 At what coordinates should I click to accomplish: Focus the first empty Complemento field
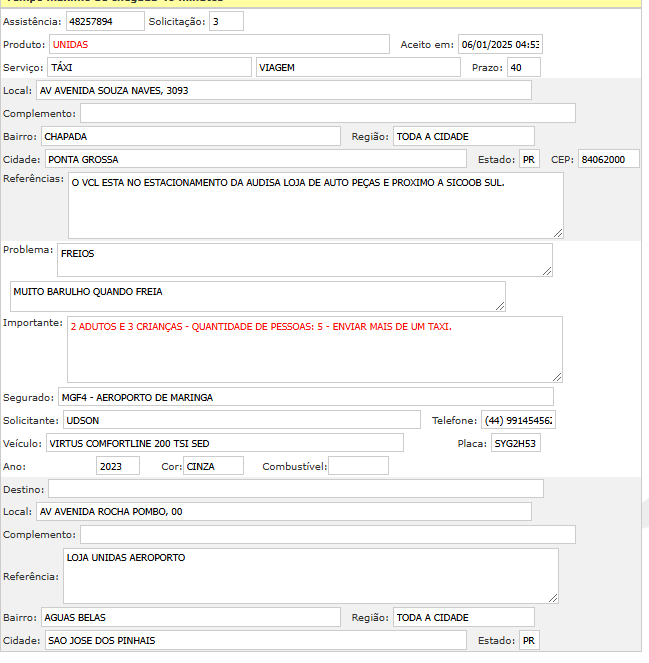pos(328,113)
